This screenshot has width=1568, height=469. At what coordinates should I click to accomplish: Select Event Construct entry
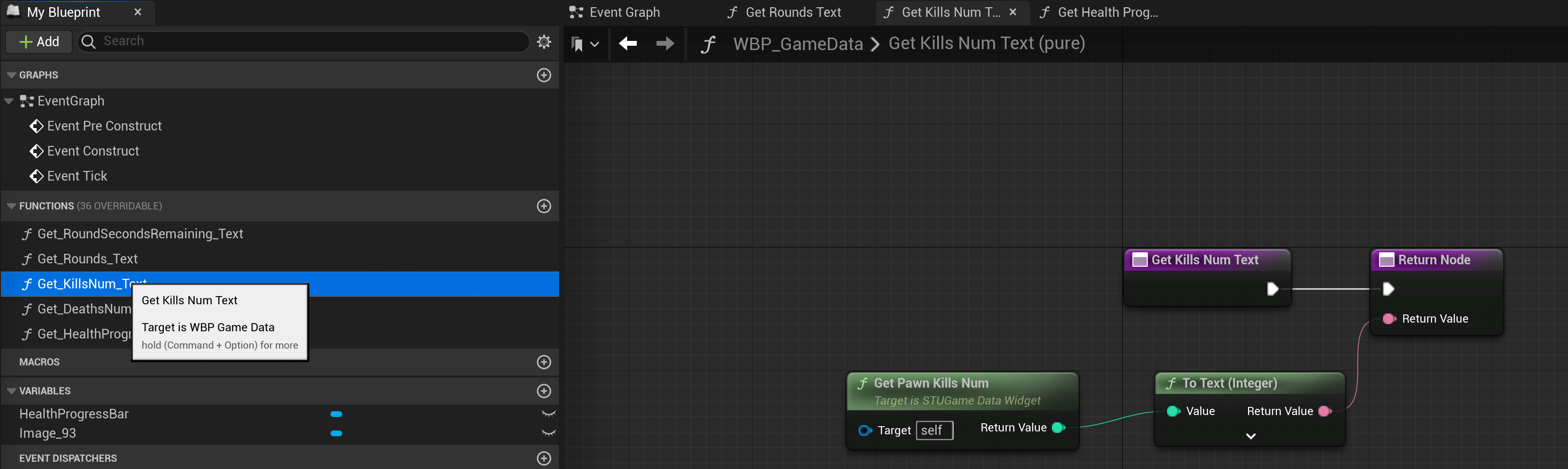93,151
